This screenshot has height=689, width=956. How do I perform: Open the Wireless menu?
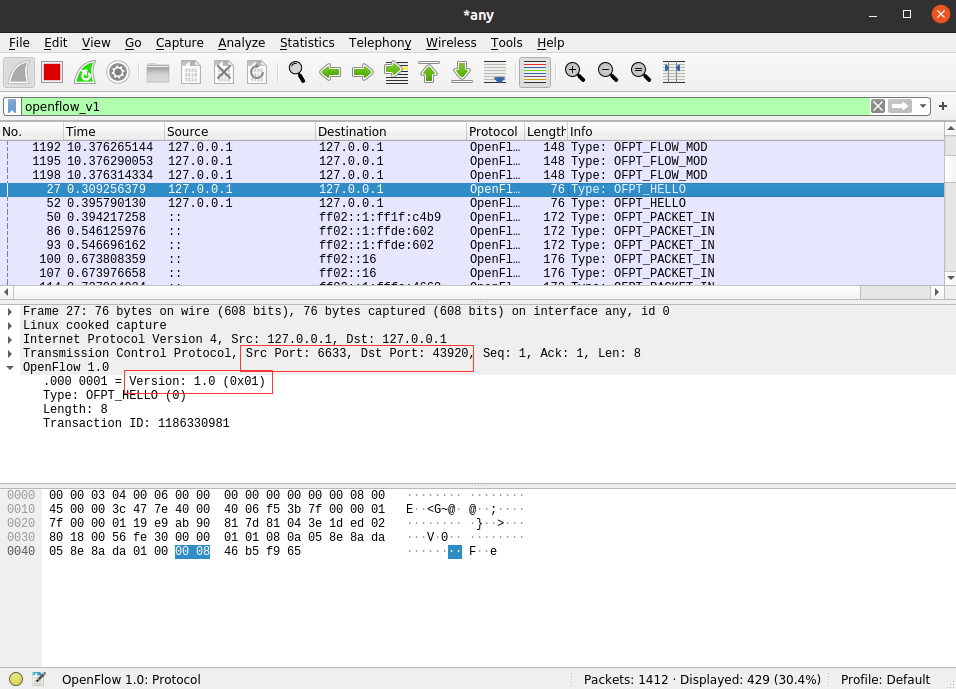click(x=451, y=43)
